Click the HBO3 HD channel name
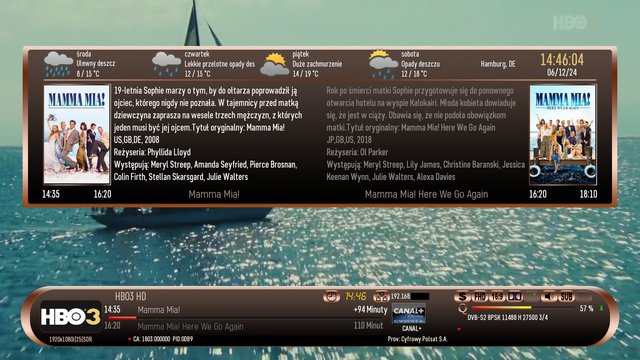Image resolution: width=640 pixels, height=360 pixels. pyautogui.click(x=131, y=296)
